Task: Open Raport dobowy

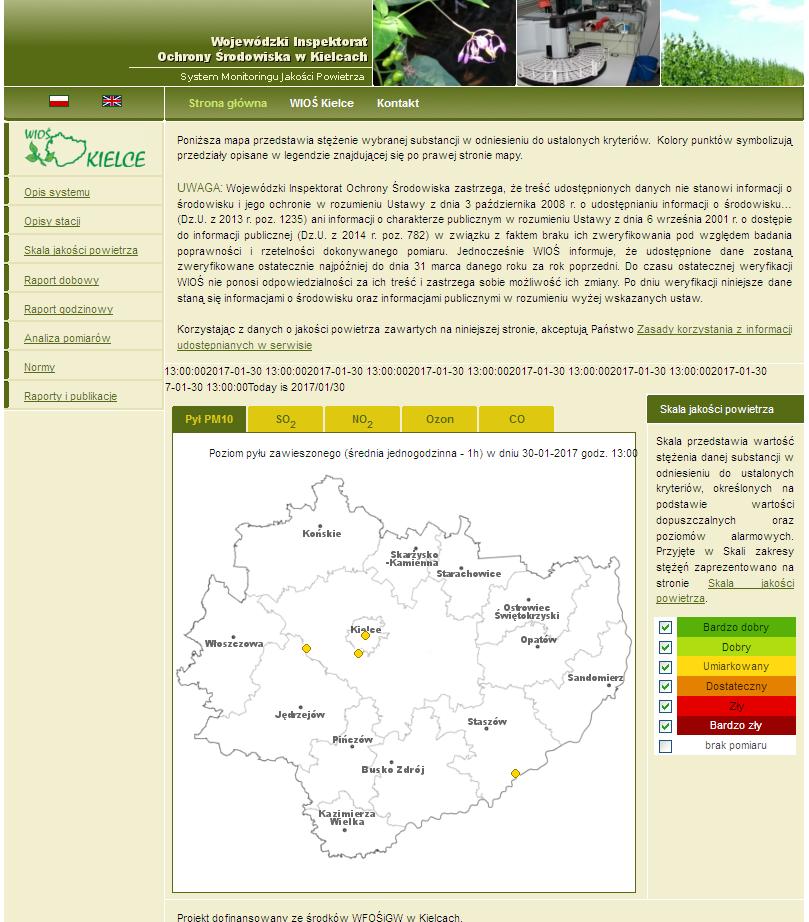Action: point(62,280)
